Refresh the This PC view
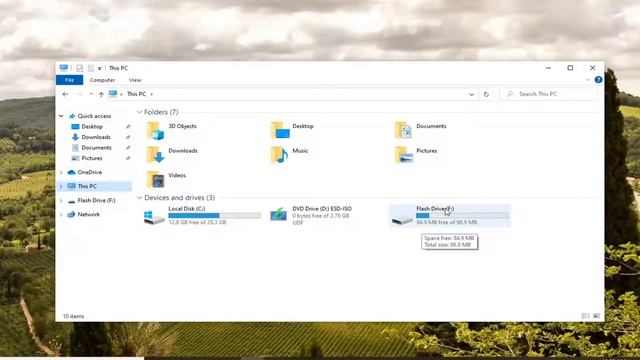Image resolution: width=640 pixels, height=360 pixels. pos(486,94)
